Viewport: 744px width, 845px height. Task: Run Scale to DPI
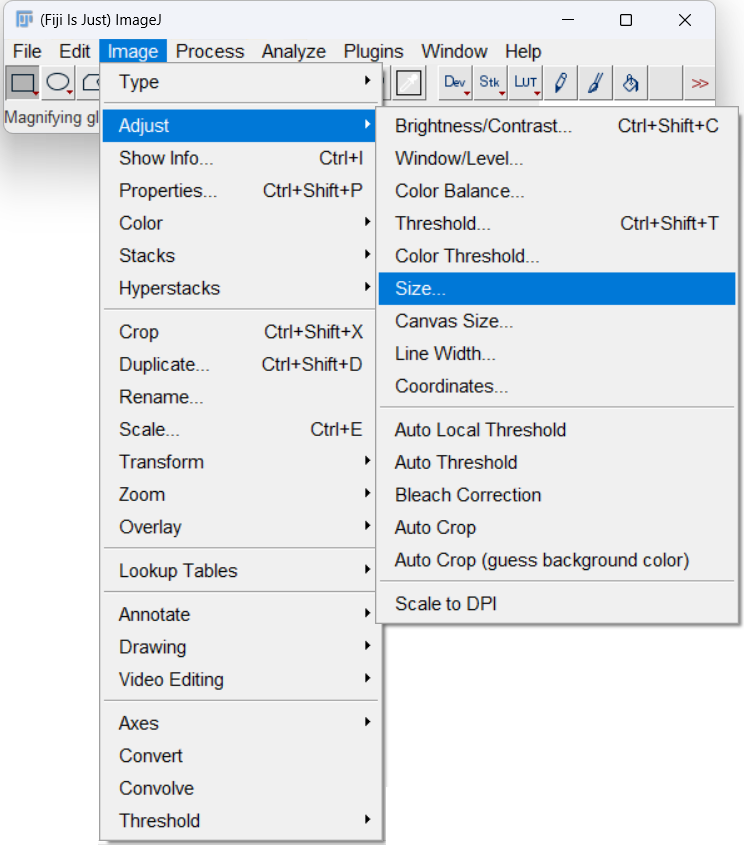[x=557, y=604]
